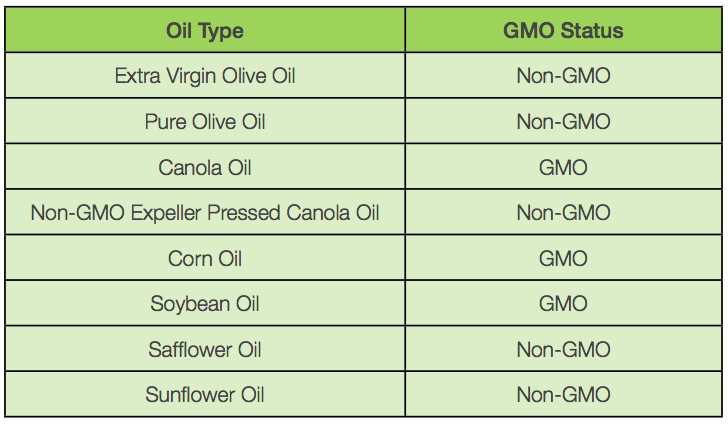Select the Soybean Oil cell

pyautogui.click(x=205, y=304)
